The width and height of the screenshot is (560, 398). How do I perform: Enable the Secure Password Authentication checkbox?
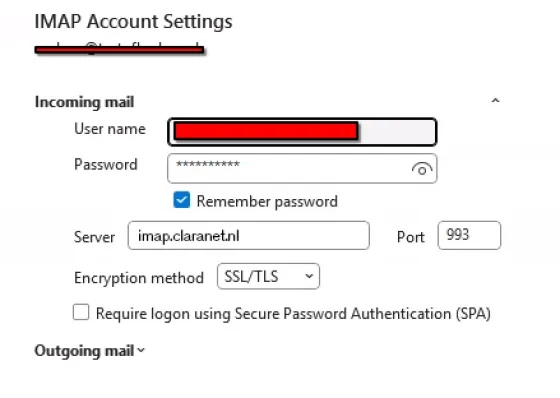(x=81, y=312)
